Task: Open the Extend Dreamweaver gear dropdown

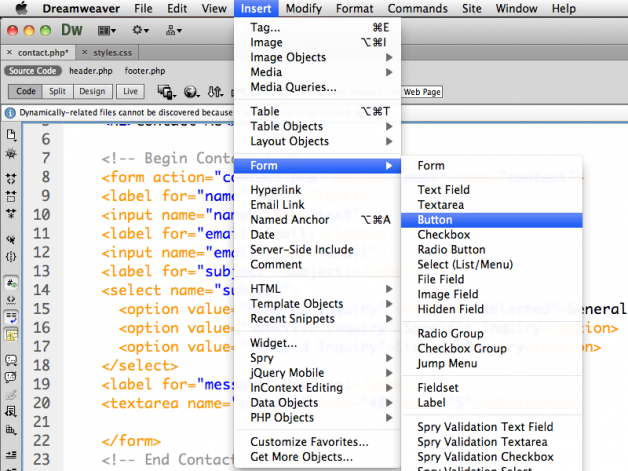Action: click(140, 30)
